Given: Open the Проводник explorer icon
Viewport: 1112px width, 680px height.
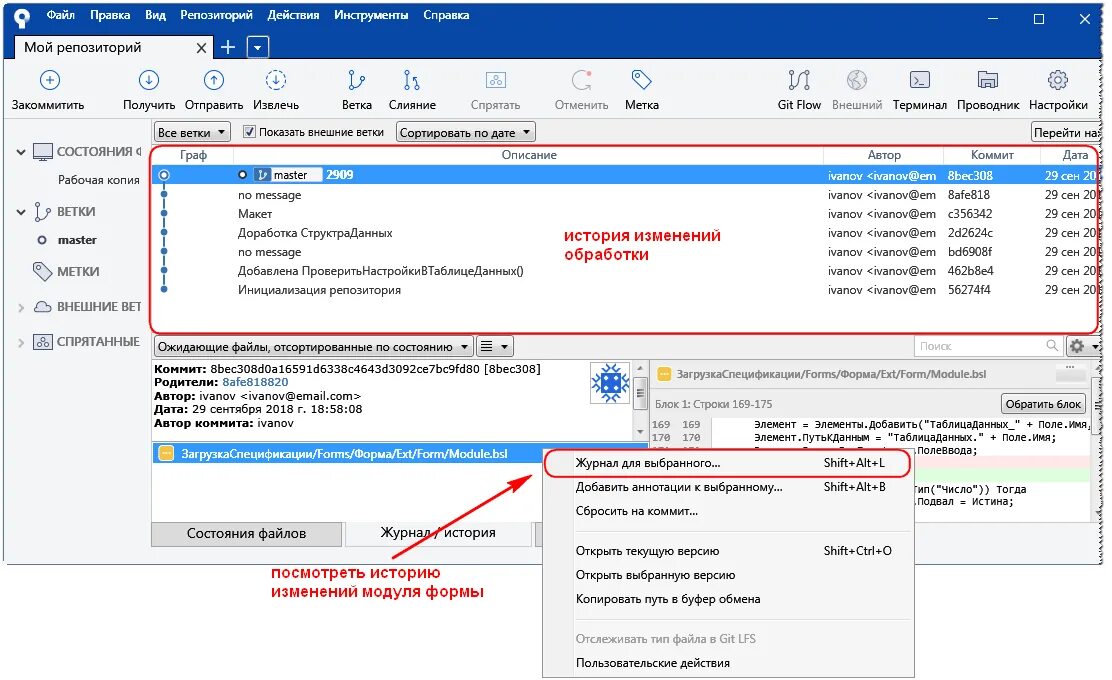Looking at the screenshot, I should click(987, 80).
